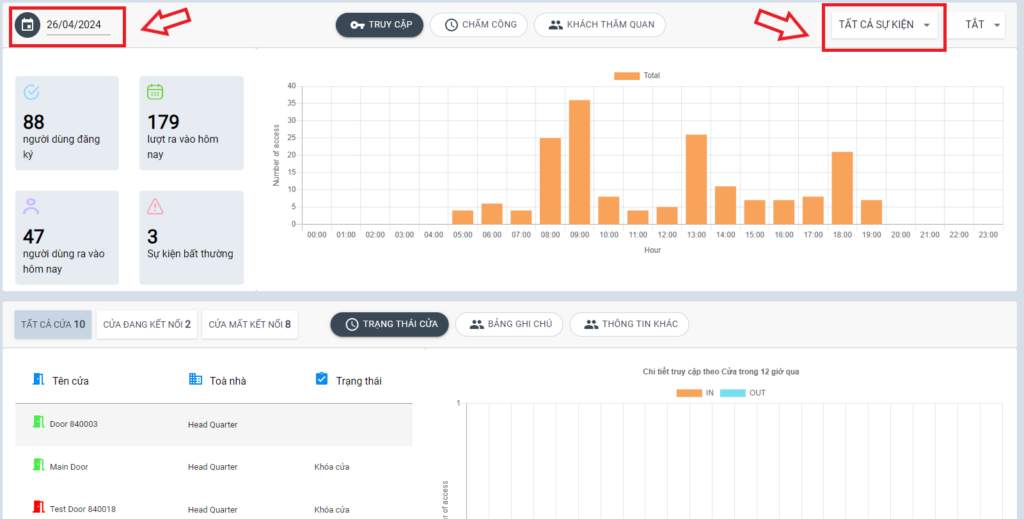Switch to the KHÁCH THĂM QUAN tab
Screen dimensions: 1024x519
click(600, 25)
